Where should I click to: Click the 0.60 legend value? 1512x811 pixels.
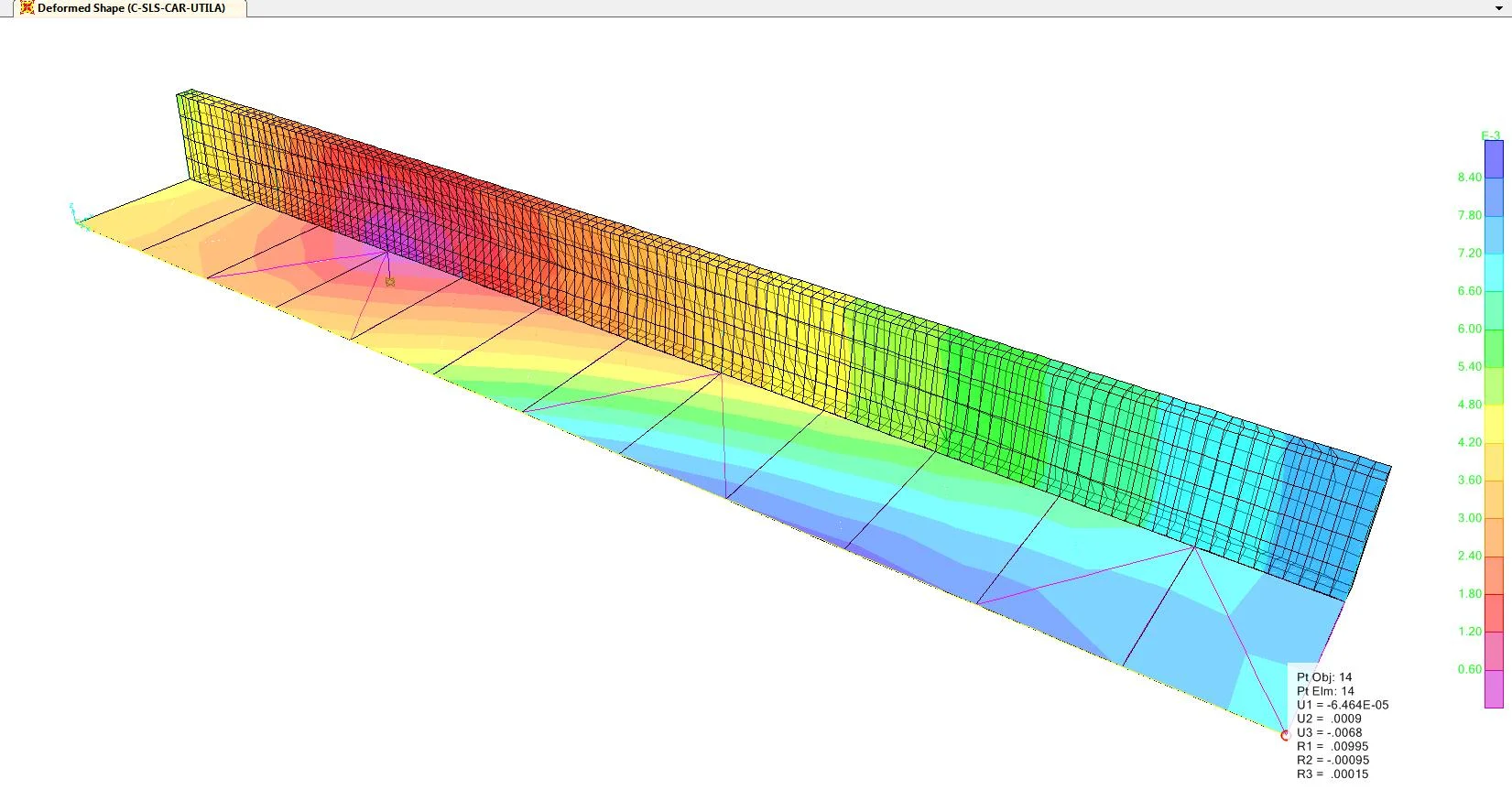1469,669
